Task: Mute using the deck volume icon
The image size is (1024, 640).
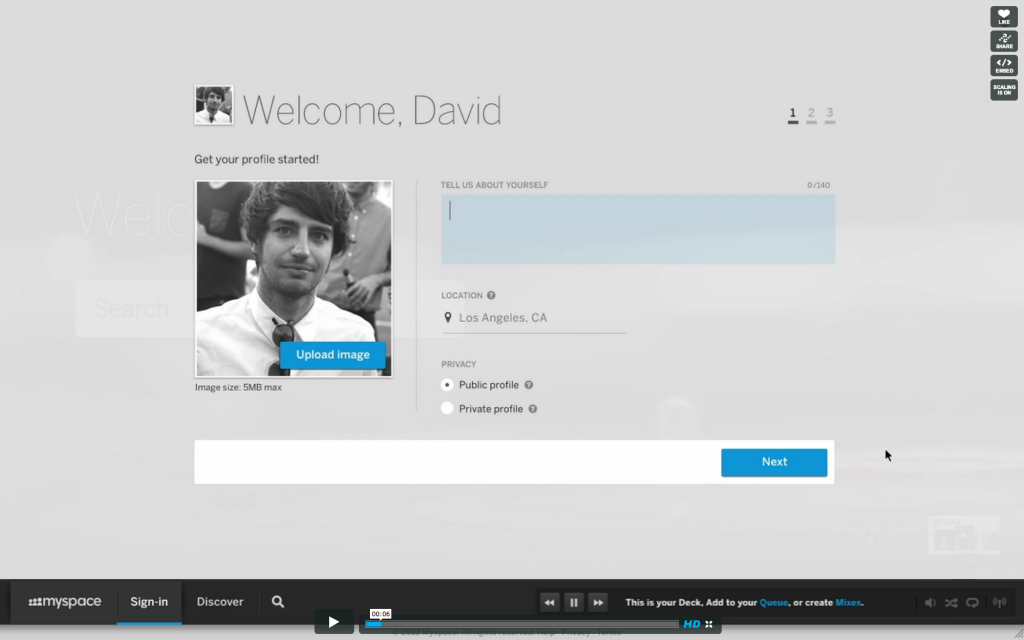Action: [x=931, y=602]
